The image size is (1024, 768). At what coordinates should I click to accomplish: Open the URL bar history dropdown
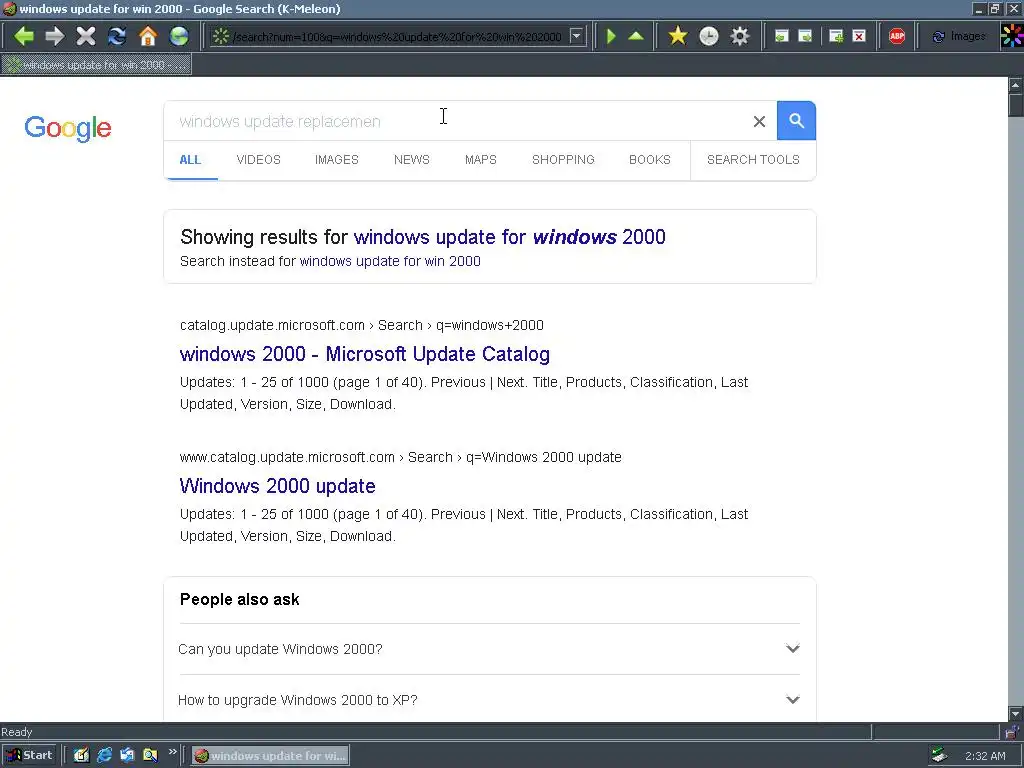(x=576, y=36)
